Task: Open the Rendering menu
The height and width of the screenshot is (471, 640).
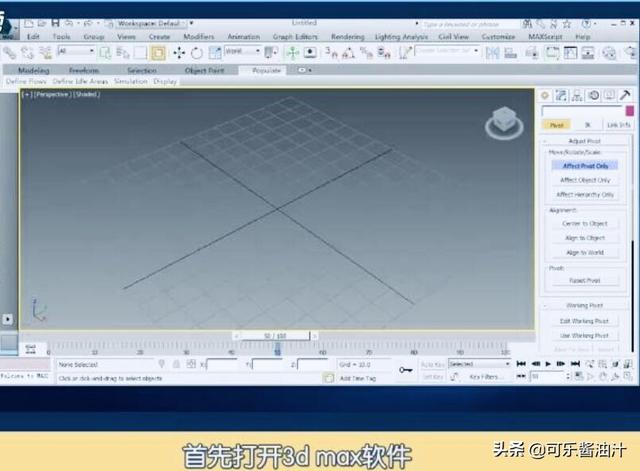Action: pyautogui.click(x=347, y=37)
